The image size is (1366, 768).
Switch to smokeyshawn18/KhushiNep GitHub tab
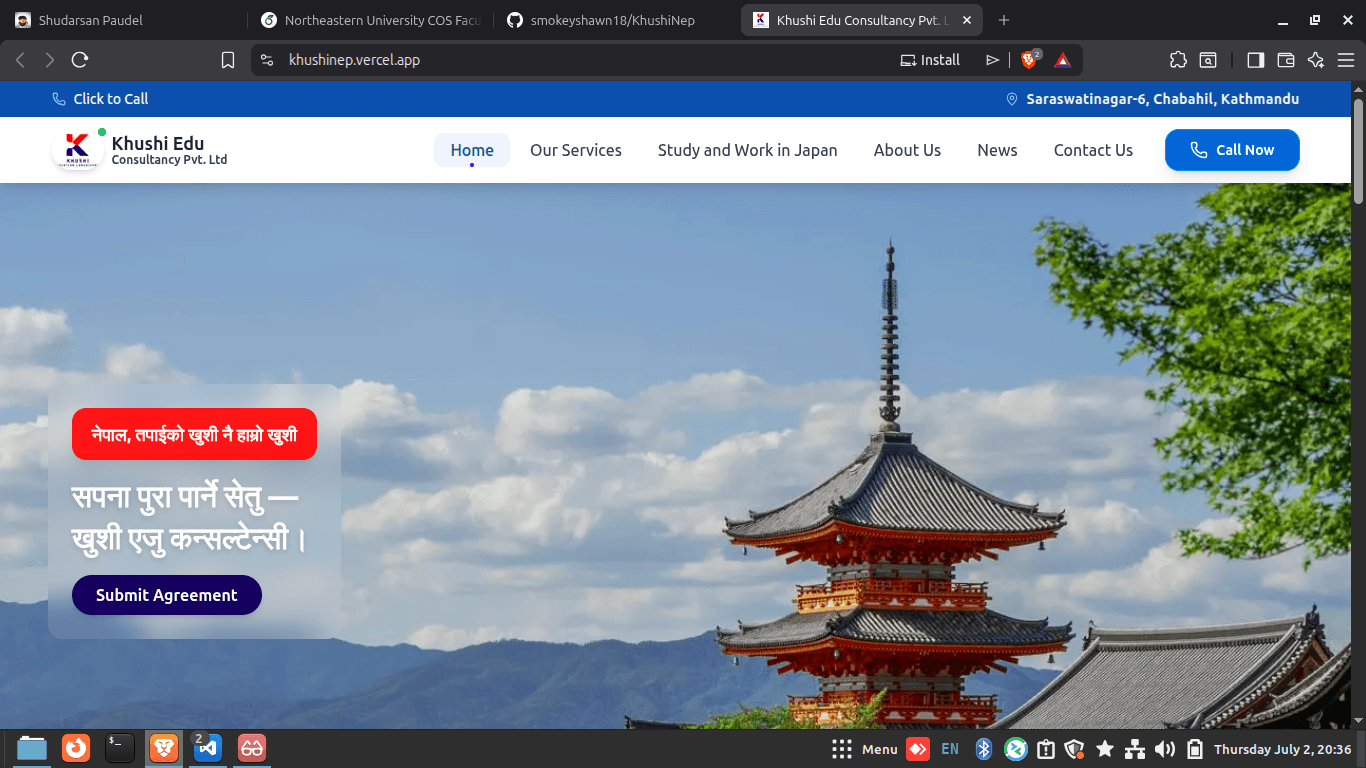[615, 20]
